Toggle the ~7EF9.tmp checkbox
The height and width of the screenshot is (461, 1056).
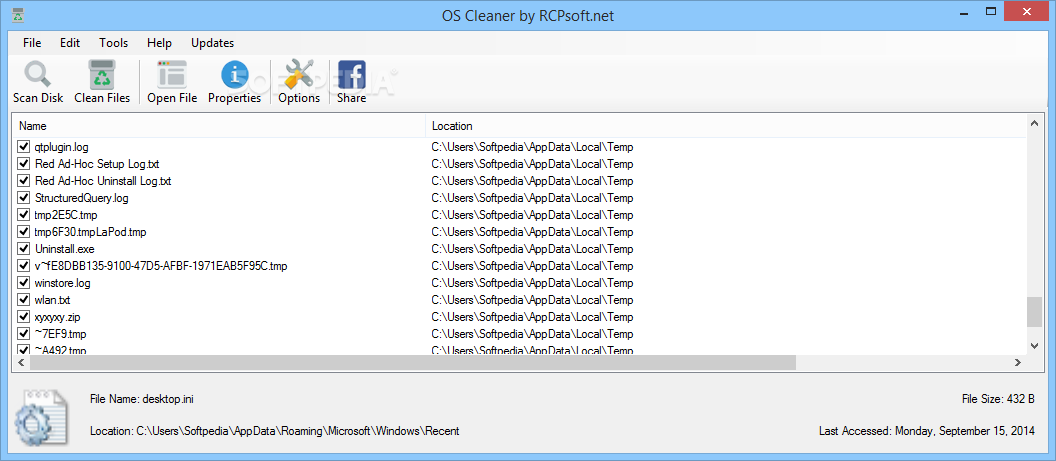24,334
